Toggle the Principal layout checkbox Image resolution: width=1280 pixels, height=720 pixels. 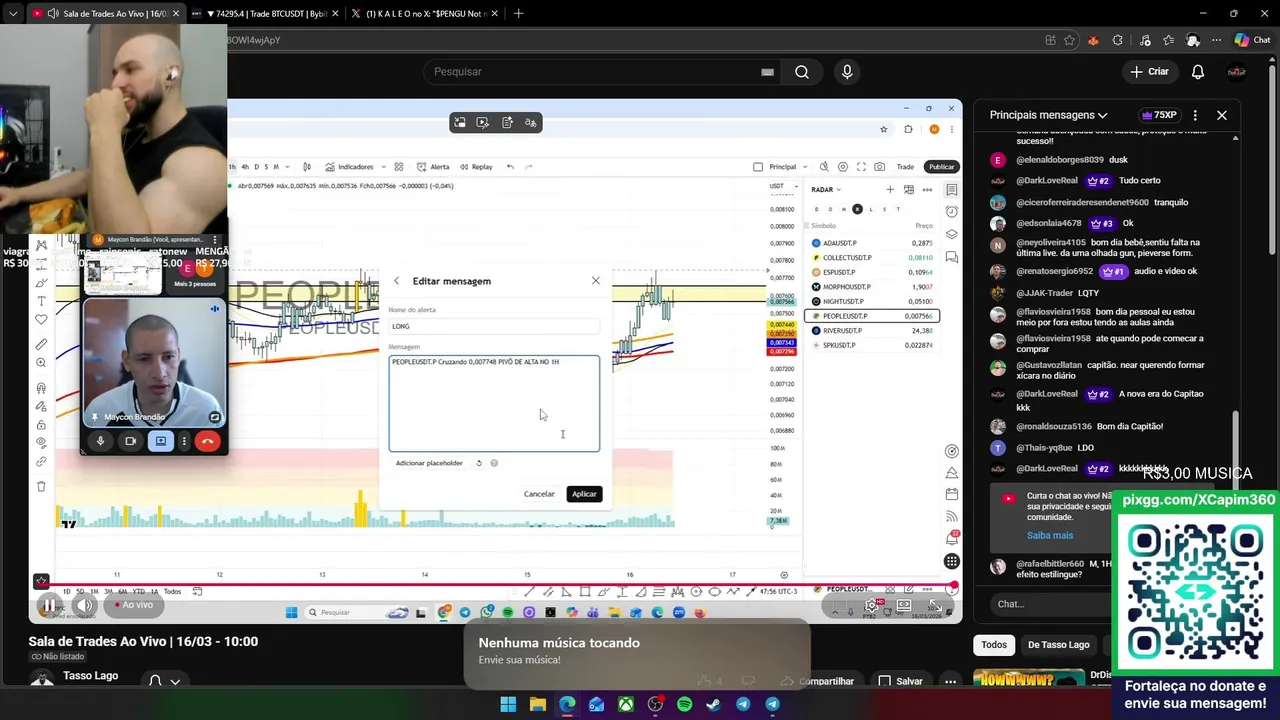(758, 167)
